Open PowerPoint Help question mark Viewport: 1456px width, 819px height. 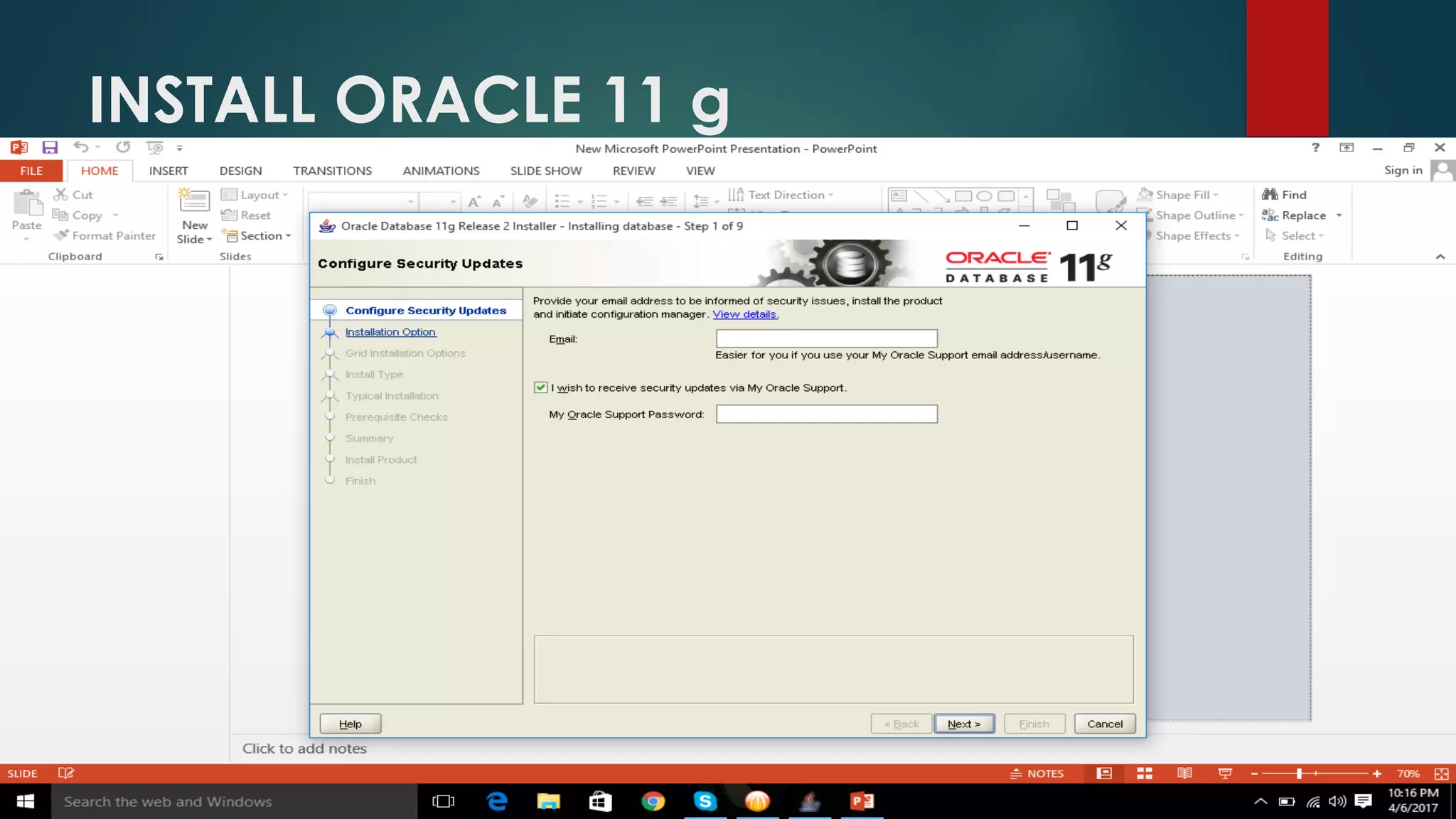1315,147
